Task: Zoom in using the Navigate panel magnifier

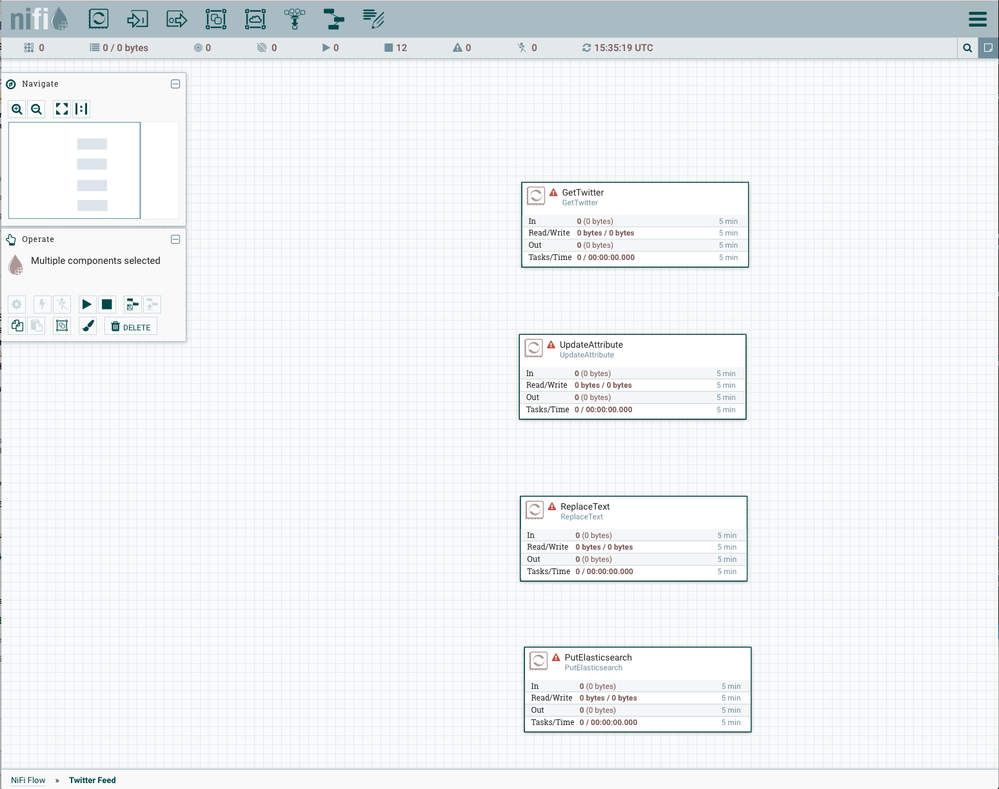Action: pyautogui.click(x=17, y=109)
